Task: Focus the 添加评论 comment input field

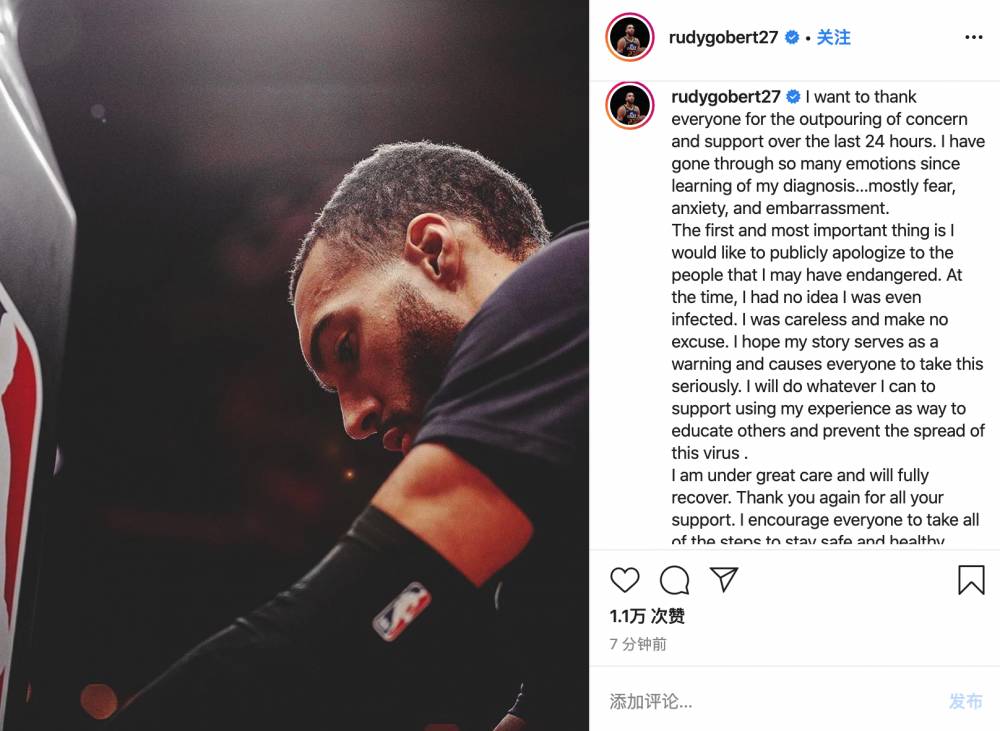Action: pos(772,701)
